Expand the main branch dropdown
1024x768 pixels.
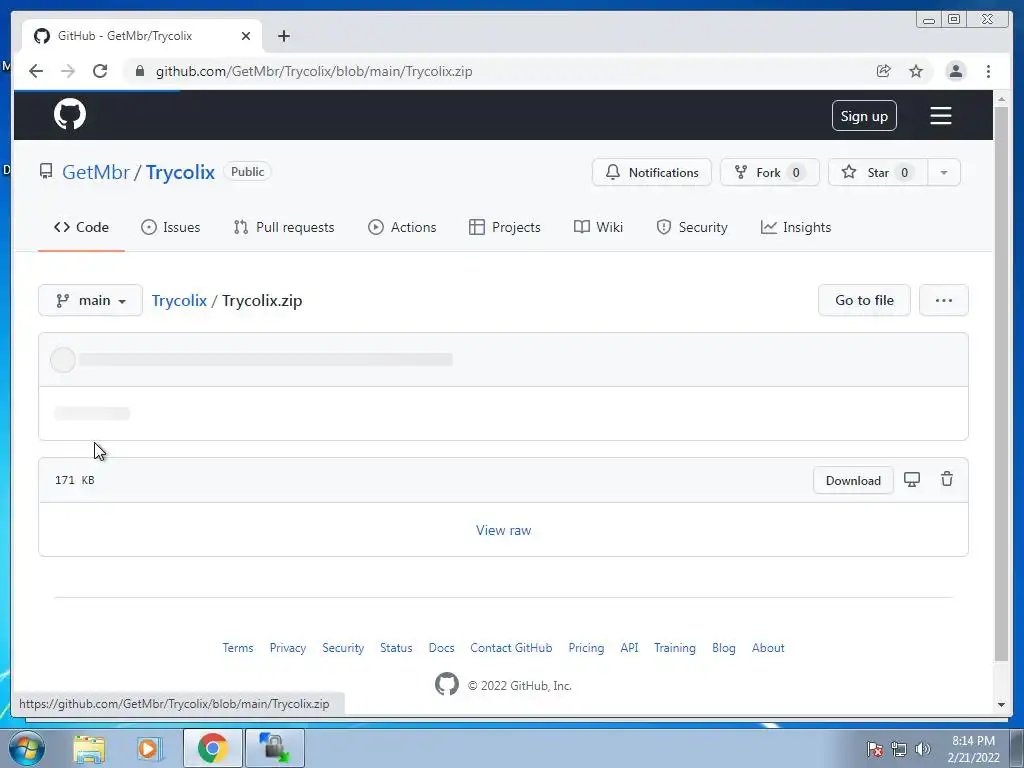pyautogui.click(x=90, y=300)
